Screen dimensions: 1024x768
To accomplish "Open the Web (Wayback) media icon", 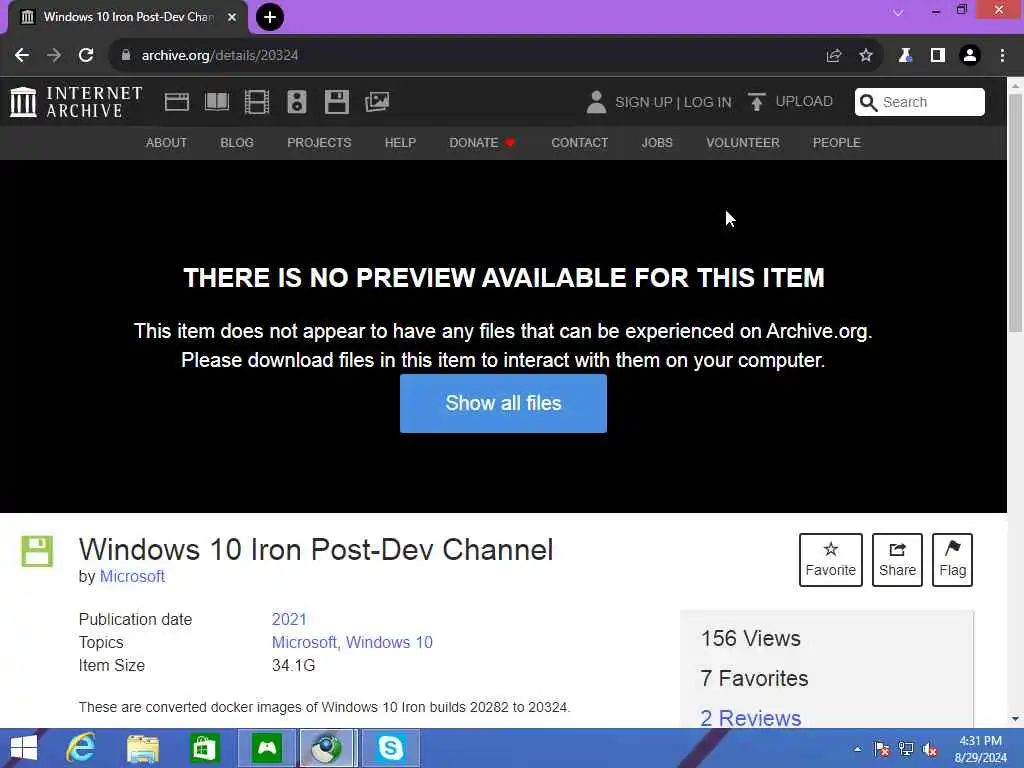I will [x=177, y=103].
